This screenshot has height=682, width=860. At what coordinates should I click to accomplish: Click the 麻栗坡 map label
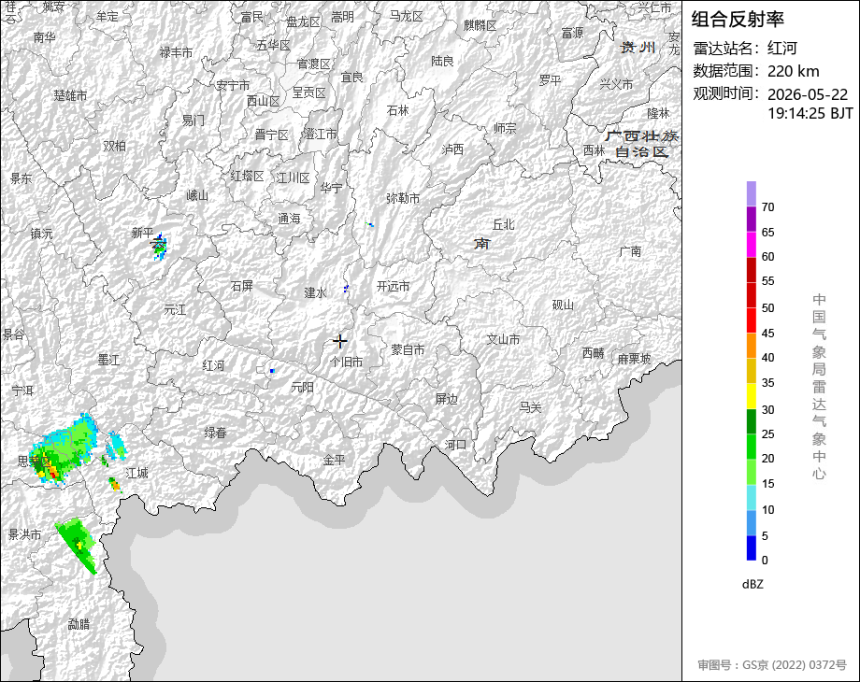click(634, 359)
